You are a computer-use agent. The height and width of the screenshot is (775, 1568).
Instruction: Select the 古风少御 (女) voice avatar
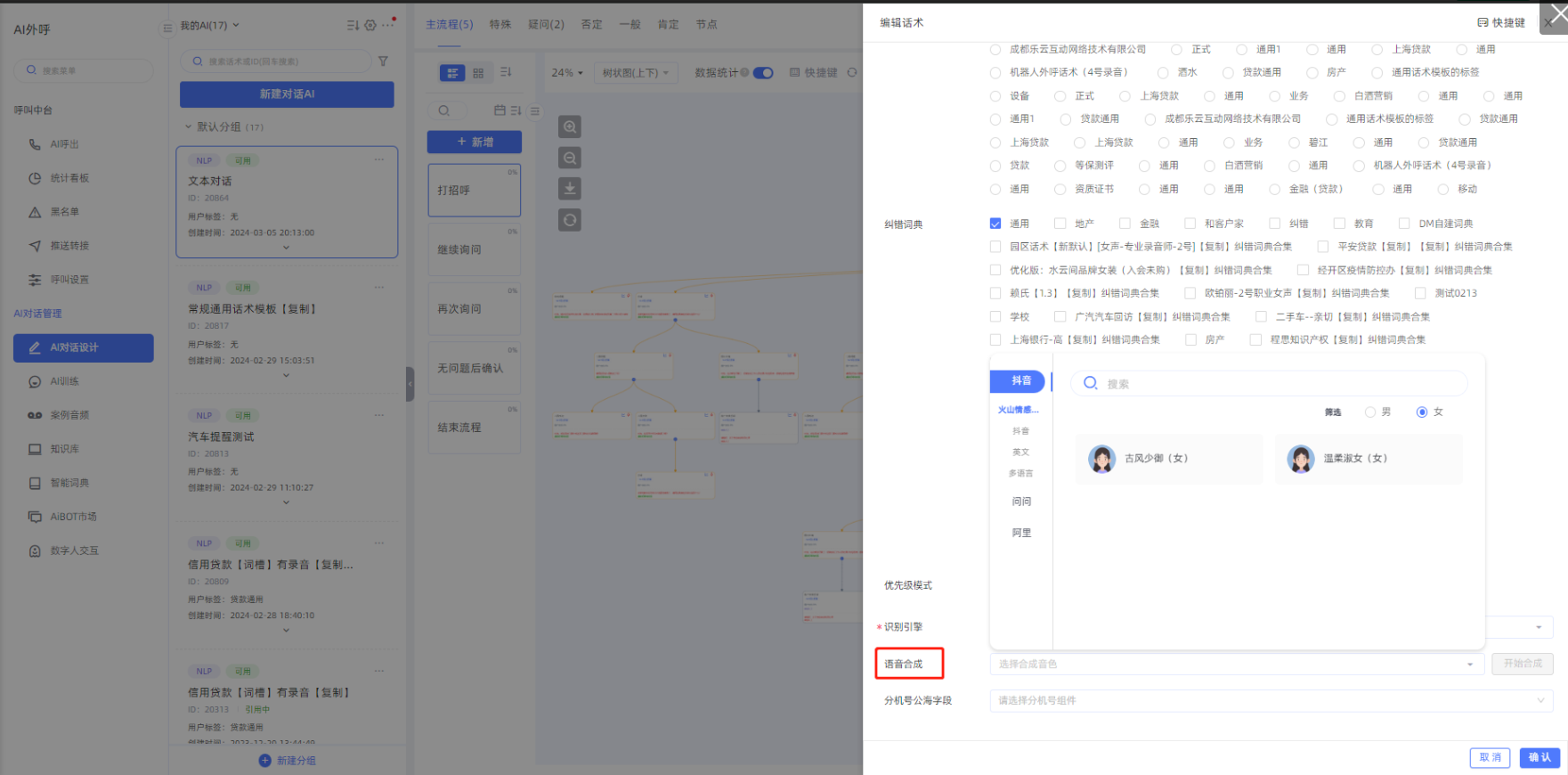pos(1102,459)
